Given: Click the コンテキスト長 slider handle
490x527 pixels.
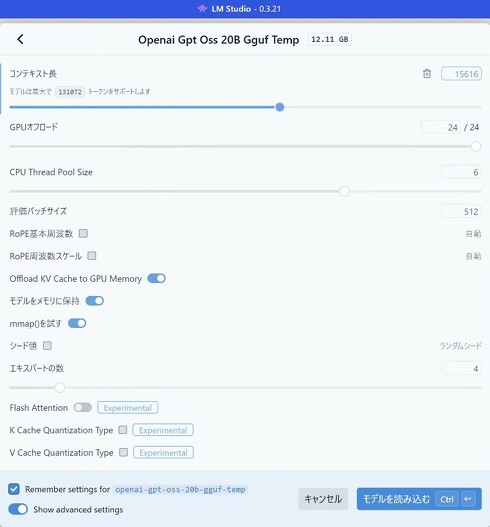Looking at the screenshot, I should tap(280, 107).
